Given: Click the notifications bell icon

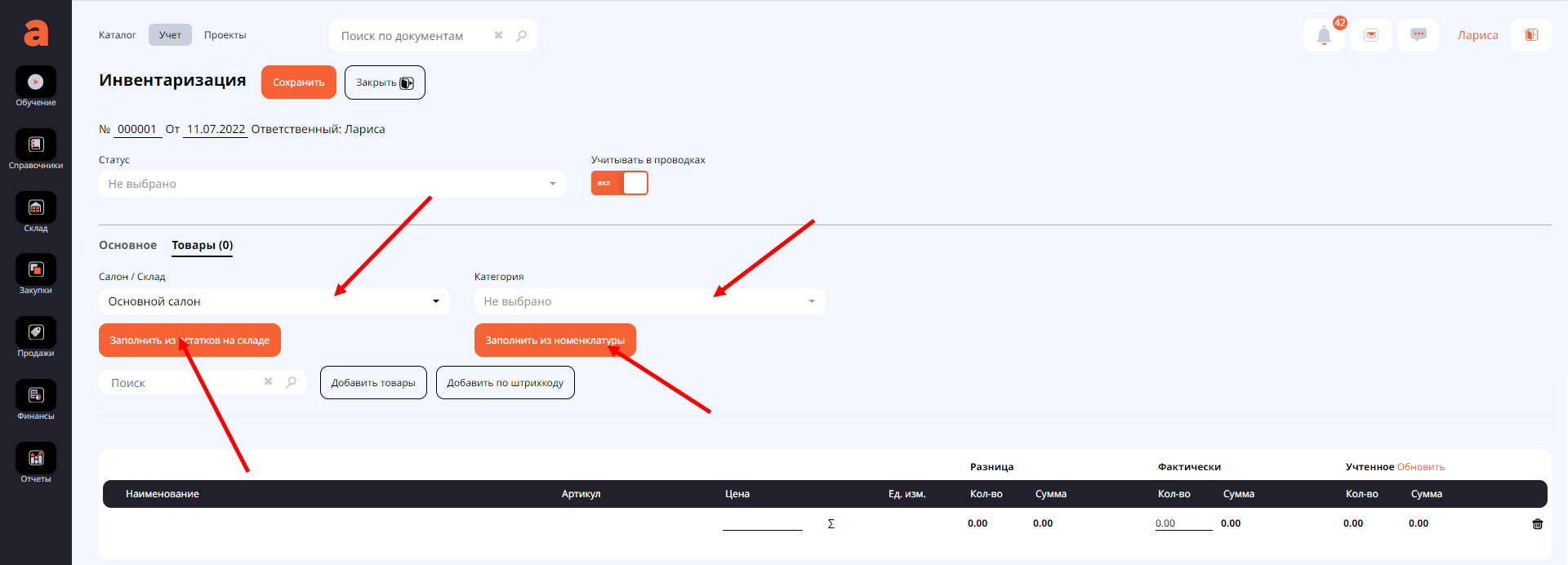Looking at the screenshot, I should click(x=1324, y=35).
